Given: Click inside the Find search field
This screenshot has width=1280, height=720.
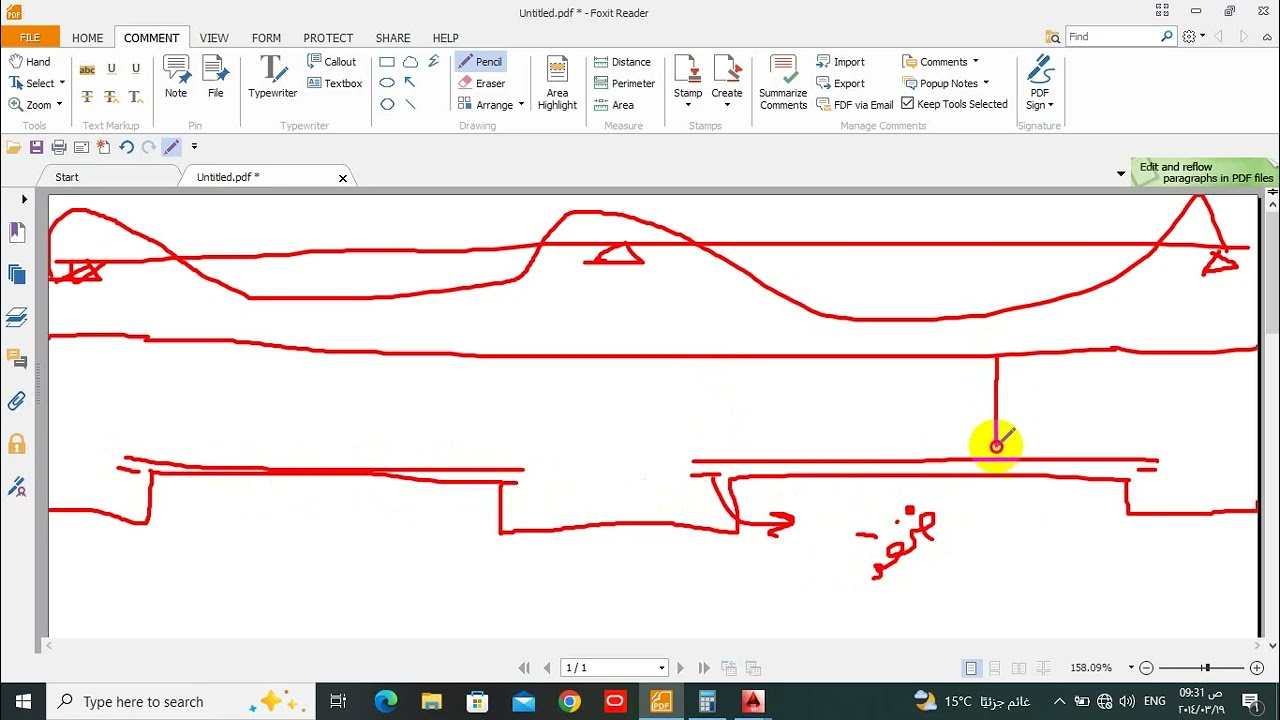Looking at the screenshot, I should (x=1111, y=36).
